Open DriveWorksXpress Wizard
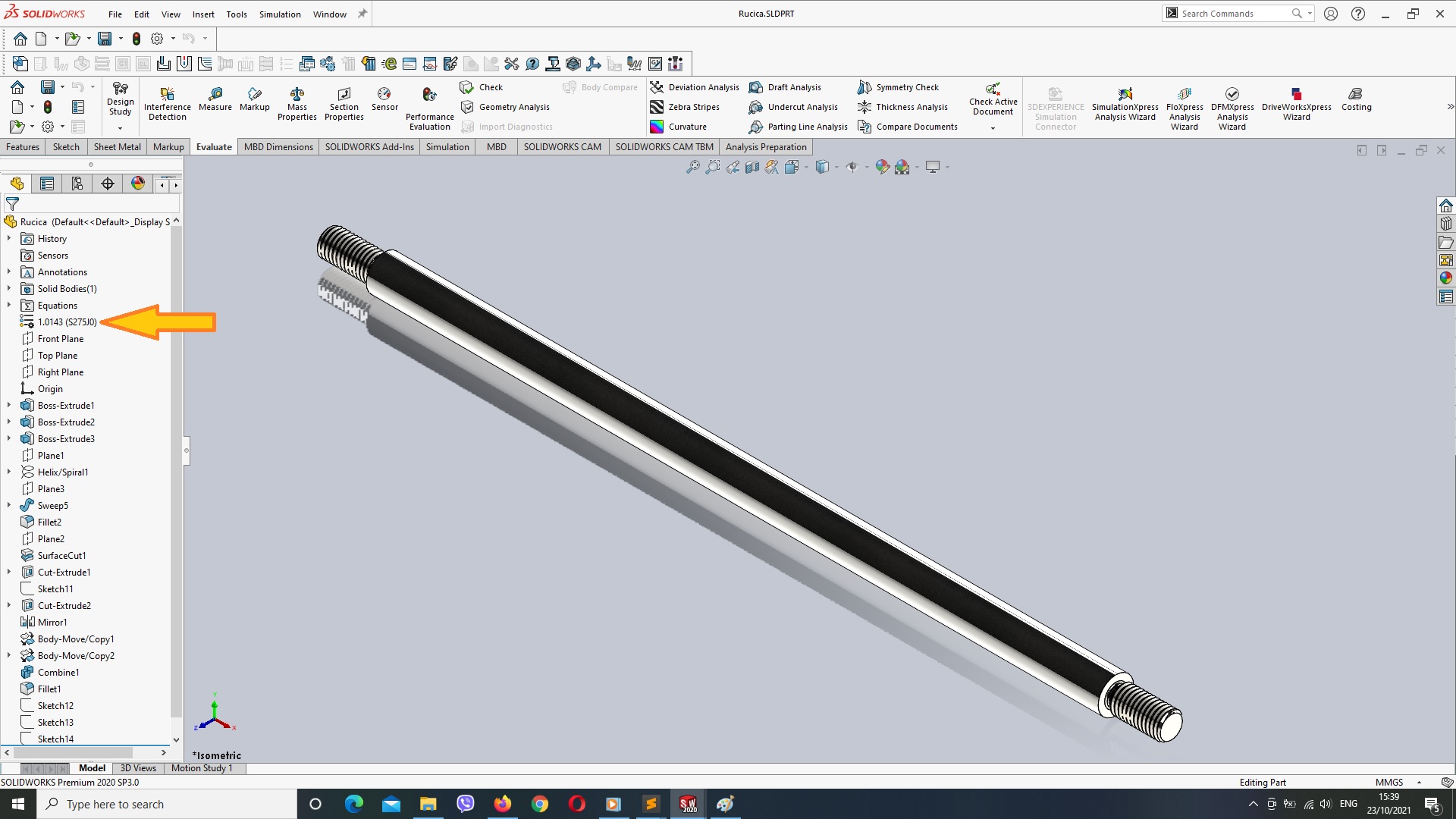The width and height of the screenshot is (1456, 819). tap(1296, 105)
